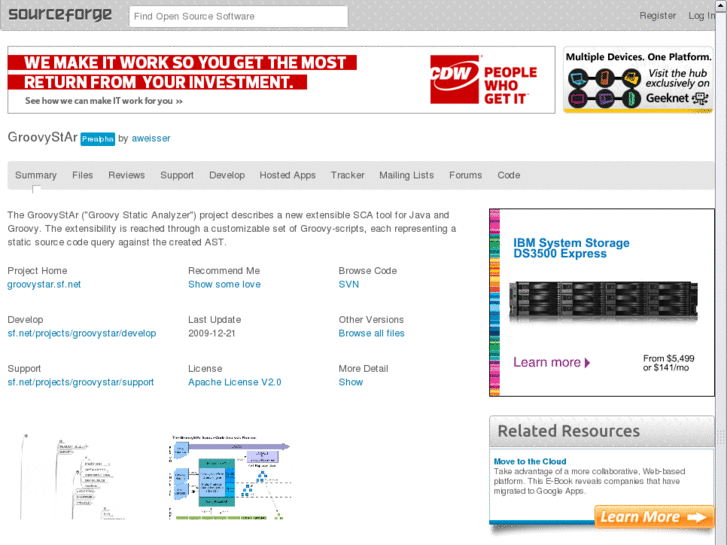The image size is (727, 545).
Task: Open sf.net/projects/groovystar/develop link
Action: (x=82, y=333)
